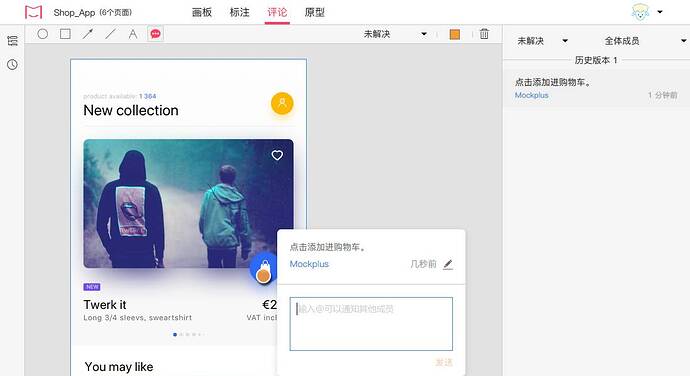
Task: Select the rectangle comment tool
Action: tap(65, 34)
